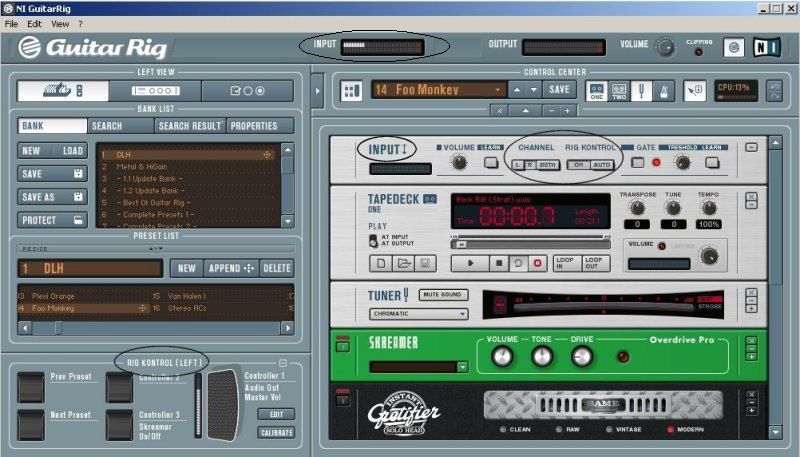The width and height of the screenshot is (800, 457).
Task: Open the Foo Monkey preset dropdown
Action: (x=497, y=90)
